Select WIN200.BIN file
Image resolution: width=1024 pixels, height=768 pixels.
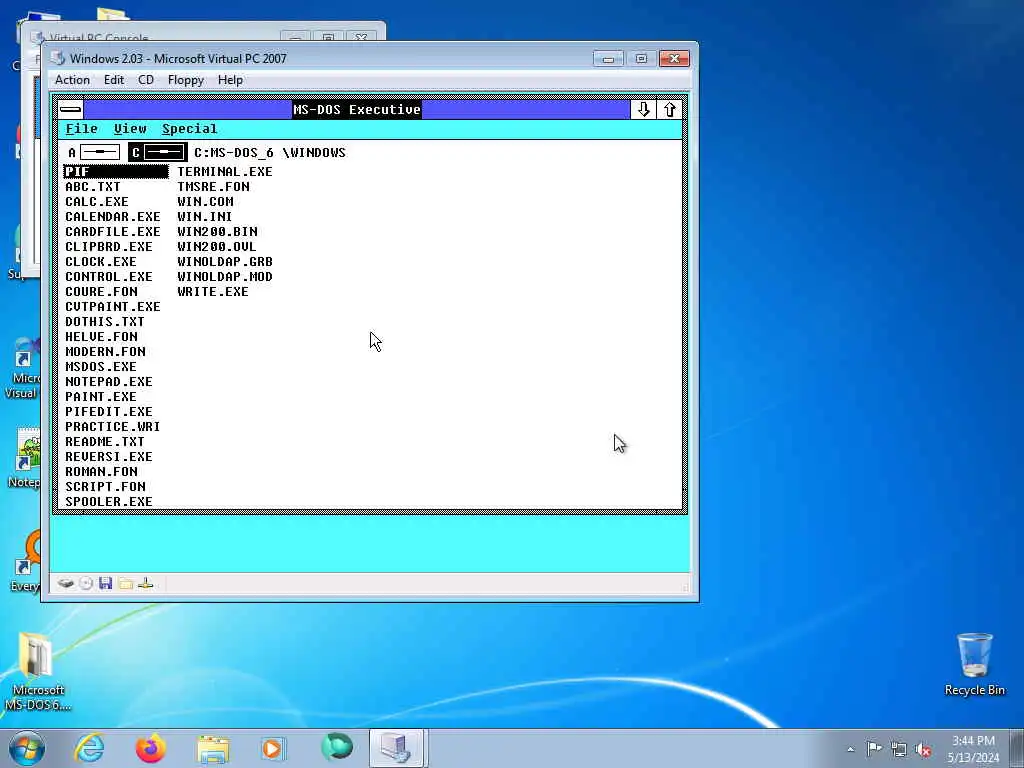click(217, 232)
